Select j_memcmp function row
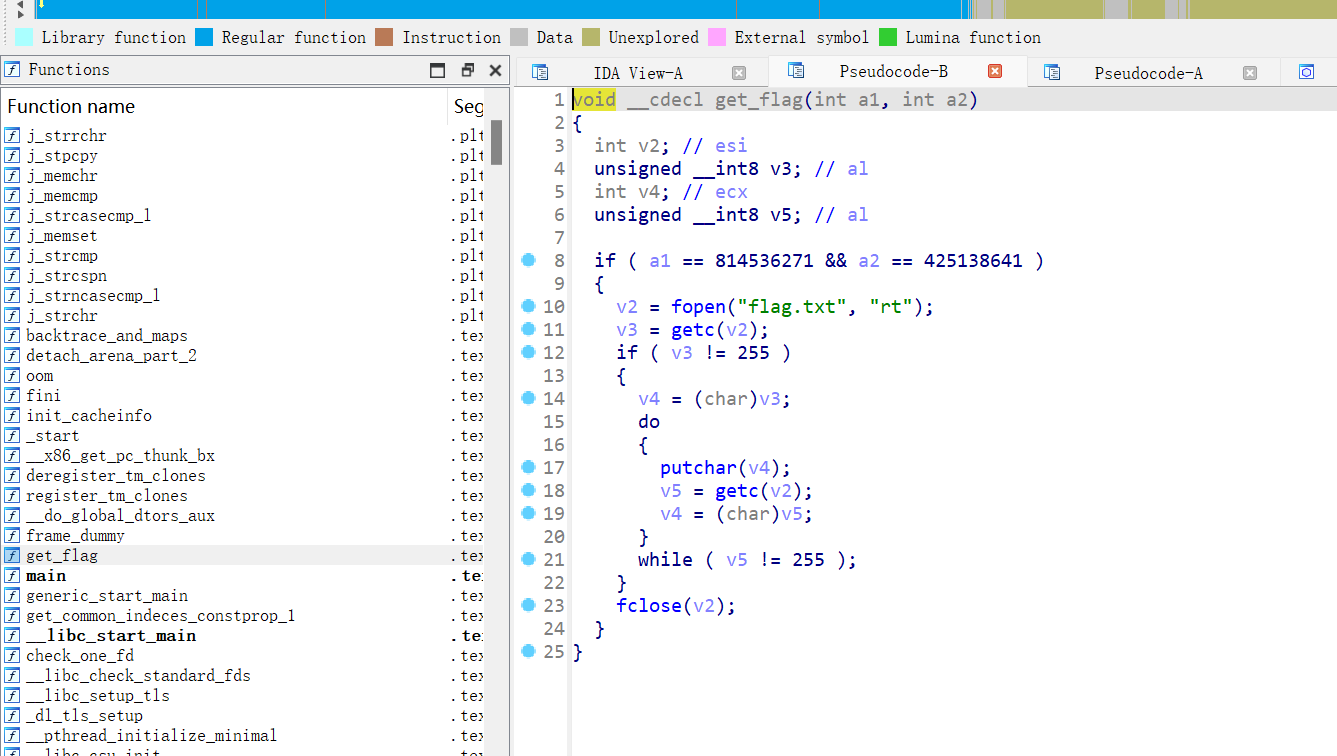This screenshot has height=756, width=1337. [x=243, y=196]
